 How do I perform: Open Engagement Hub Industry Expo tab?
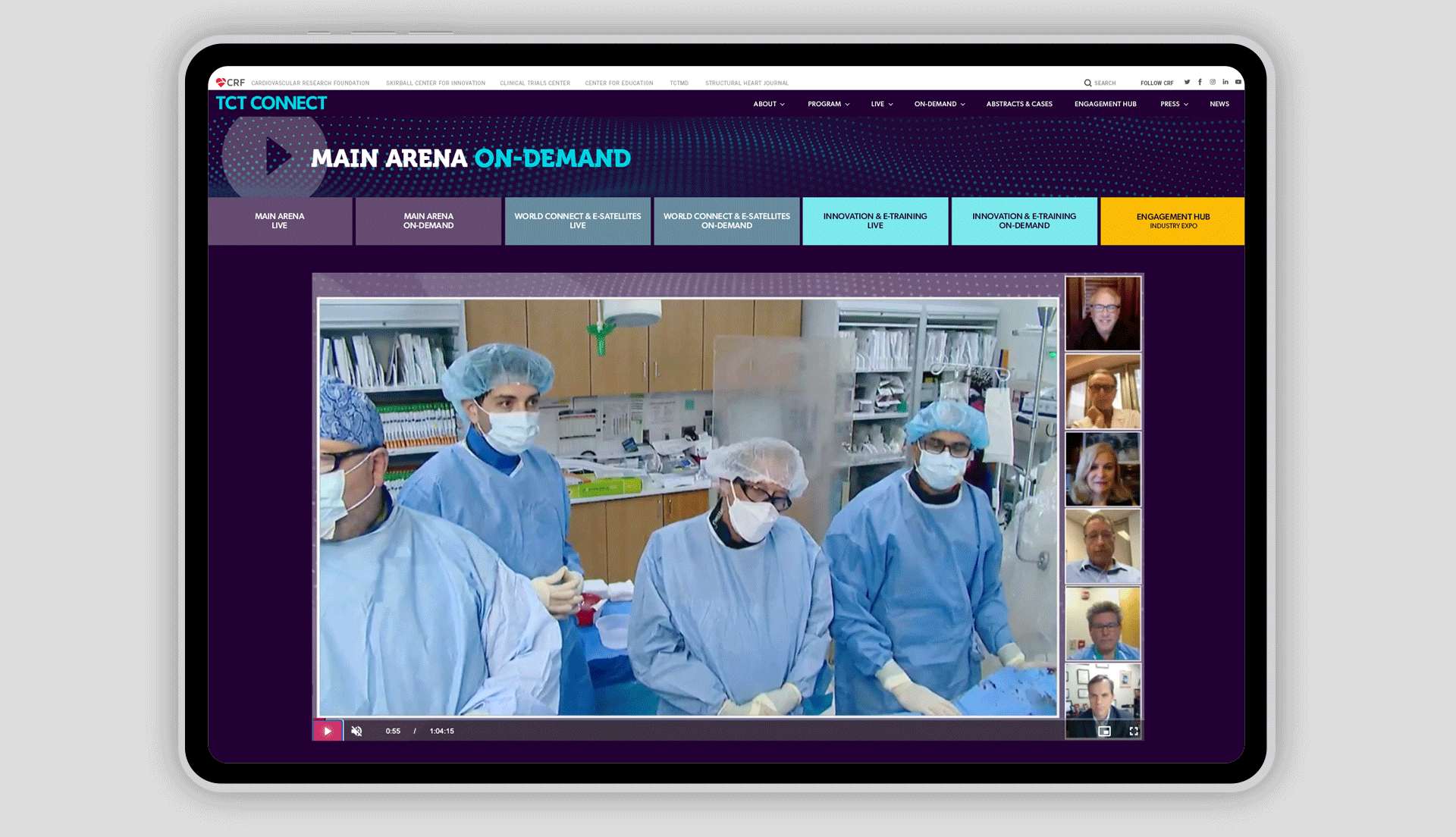(1172, 221)
